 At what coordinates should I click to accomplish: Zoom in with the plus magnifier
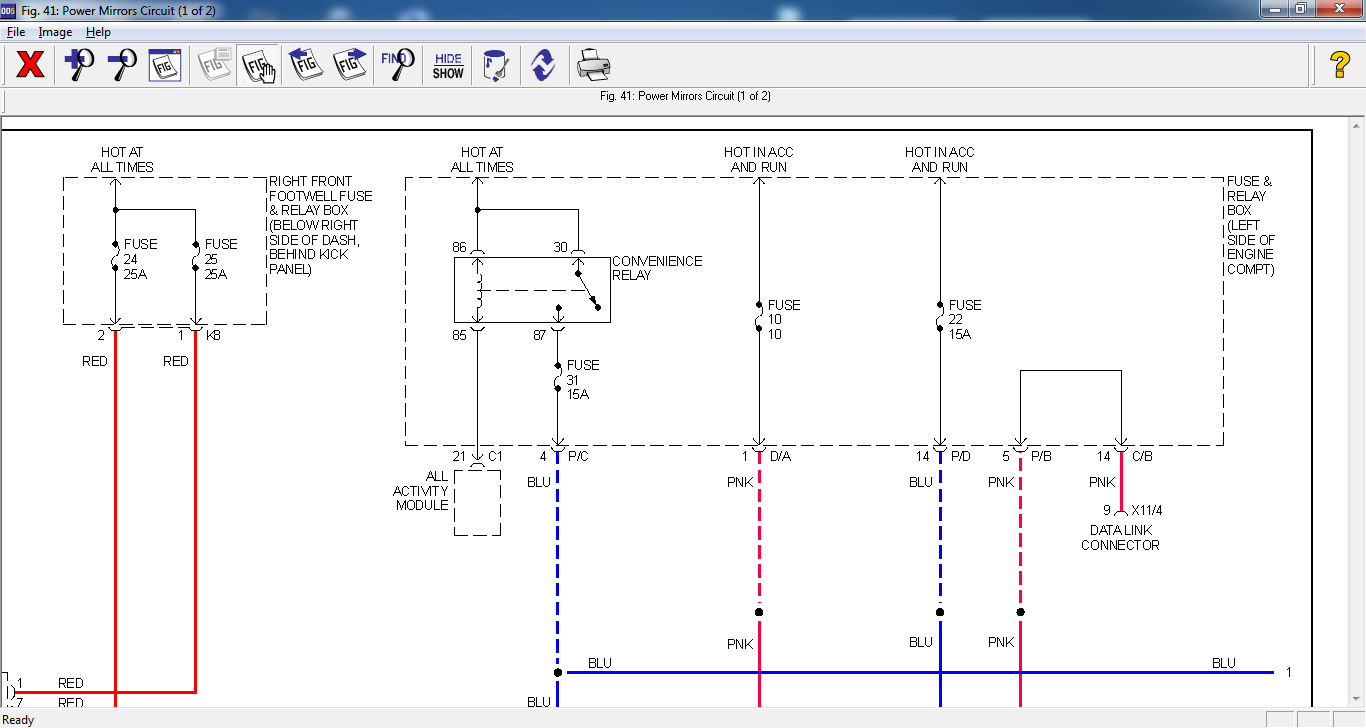coord(79,66)
